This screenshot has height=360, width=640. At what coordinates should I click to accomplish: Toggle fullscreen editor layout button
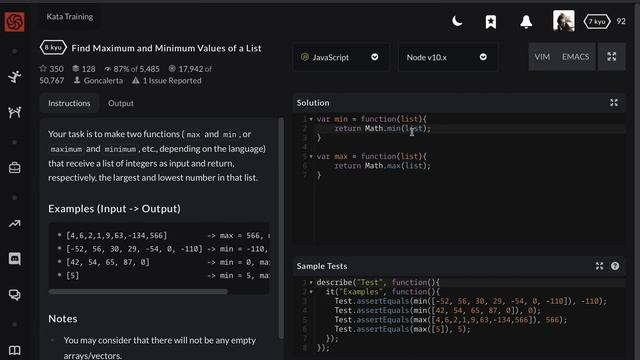click(x=611, y=57)
